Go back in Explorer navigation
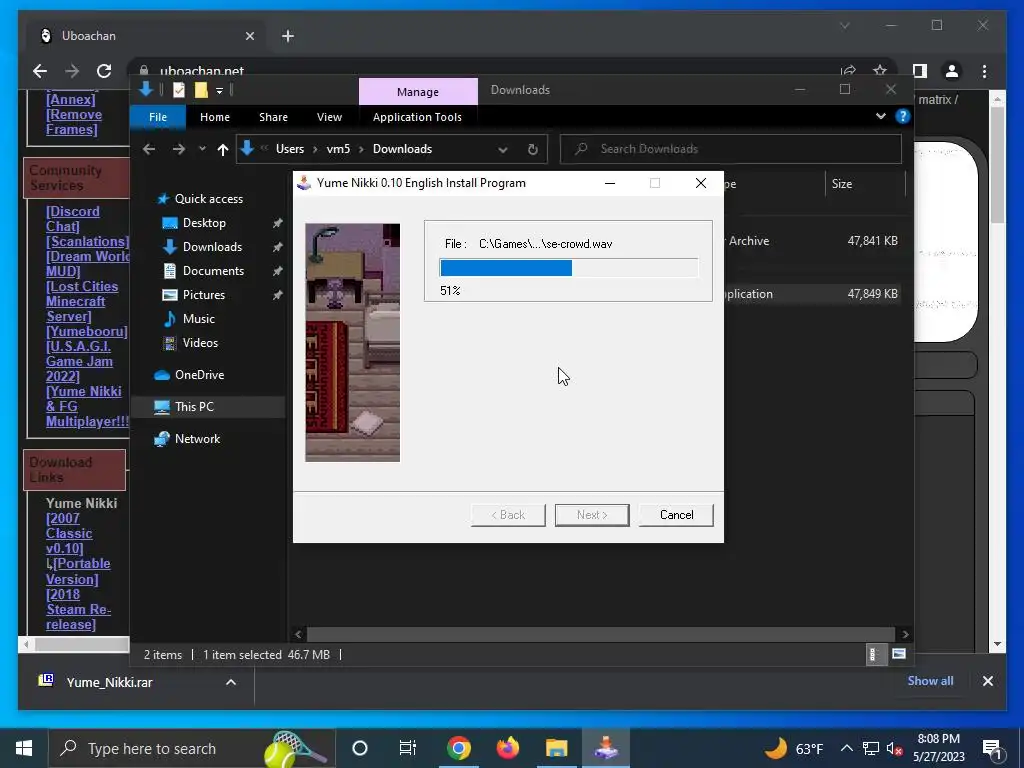 point(149,149)
